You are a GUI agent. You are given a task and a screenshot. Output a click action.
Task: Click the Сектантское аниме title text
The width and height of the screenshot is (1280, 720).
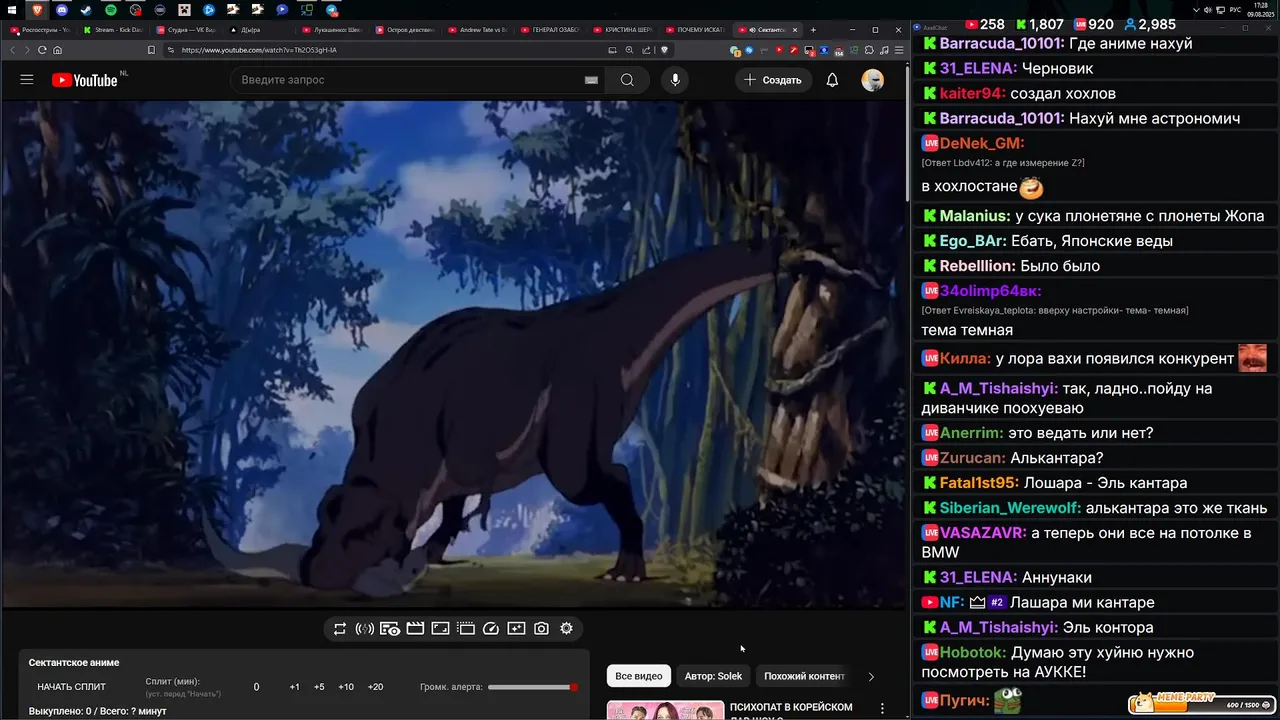(74, 662)
